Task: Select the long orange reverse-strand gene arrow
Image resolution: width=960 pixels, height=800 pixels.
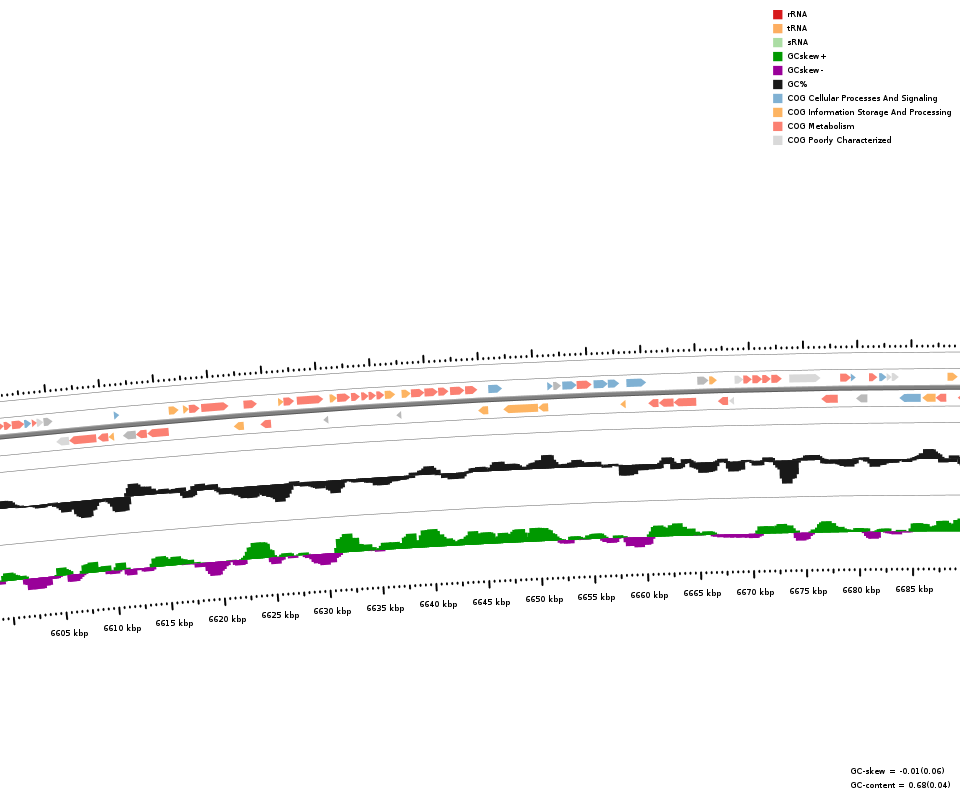Action: [521, 408]
